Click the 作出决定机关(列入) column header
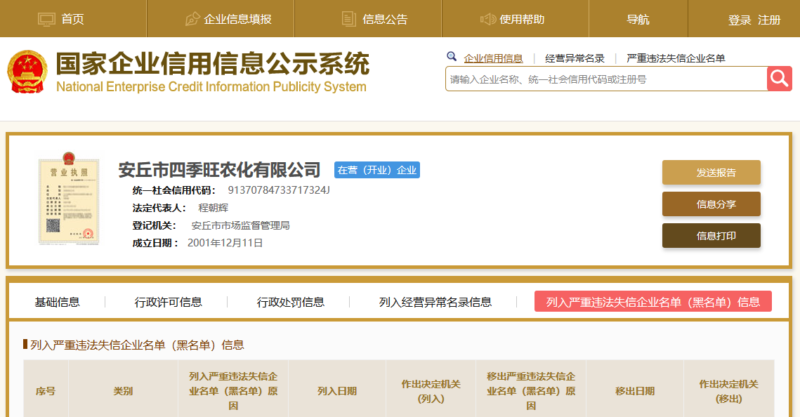Screen dimensions: 800x417 431,391
